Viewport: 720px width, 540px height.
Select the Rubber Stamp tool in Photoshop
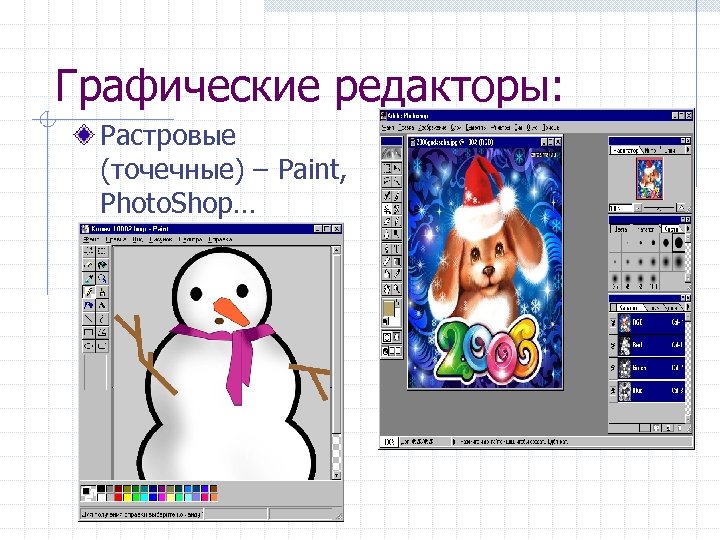[388, 209]
